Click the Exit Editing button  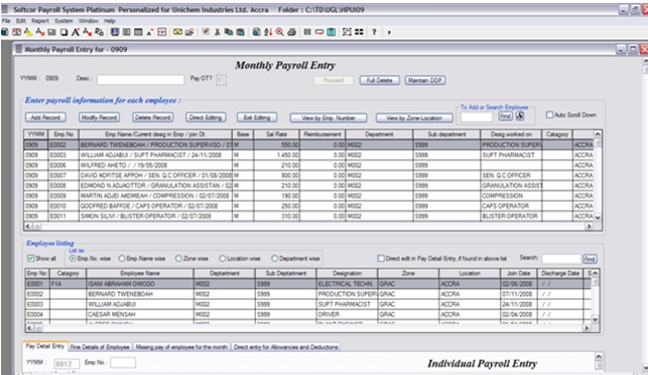click(257, 117)
